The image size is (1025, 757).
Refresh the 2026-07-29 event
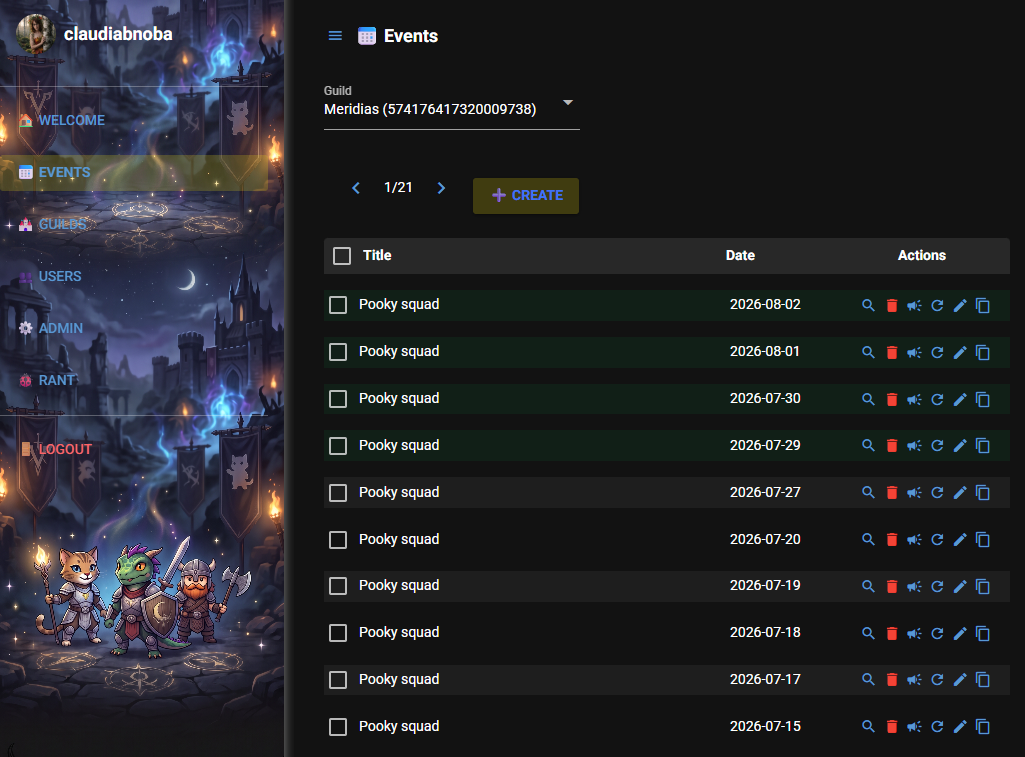click(937, 446)
